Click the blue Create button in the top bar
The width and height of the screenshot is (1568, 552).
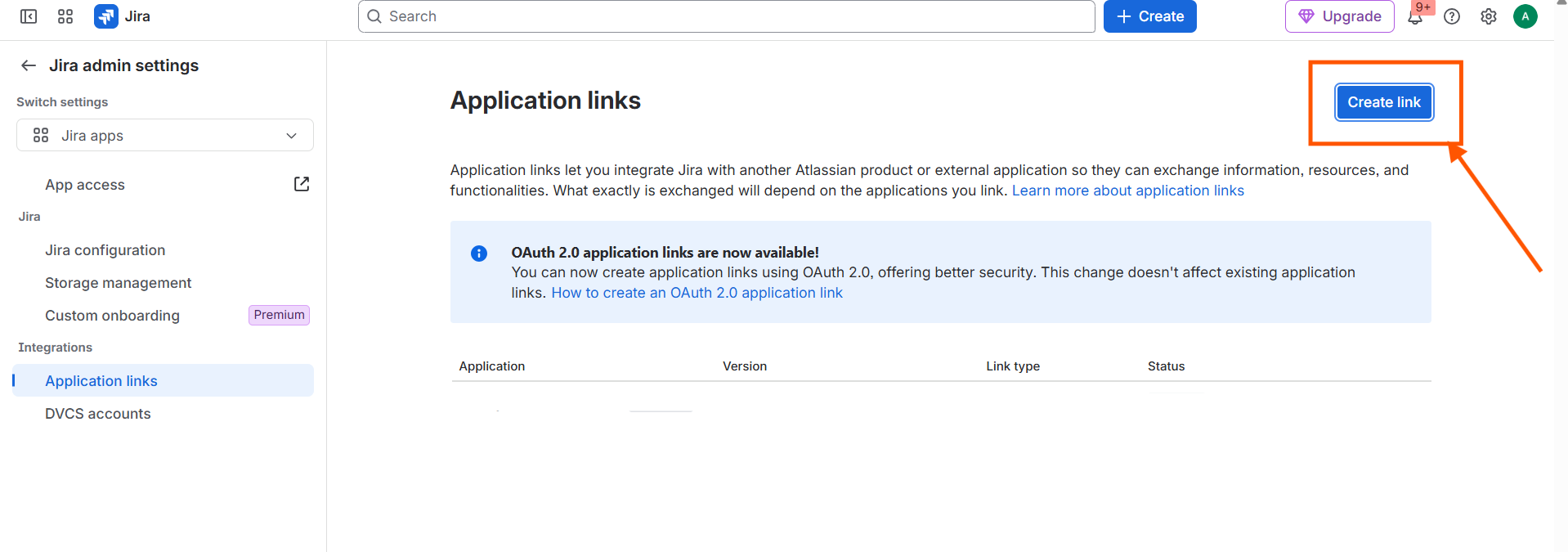tap(1150, 16)
